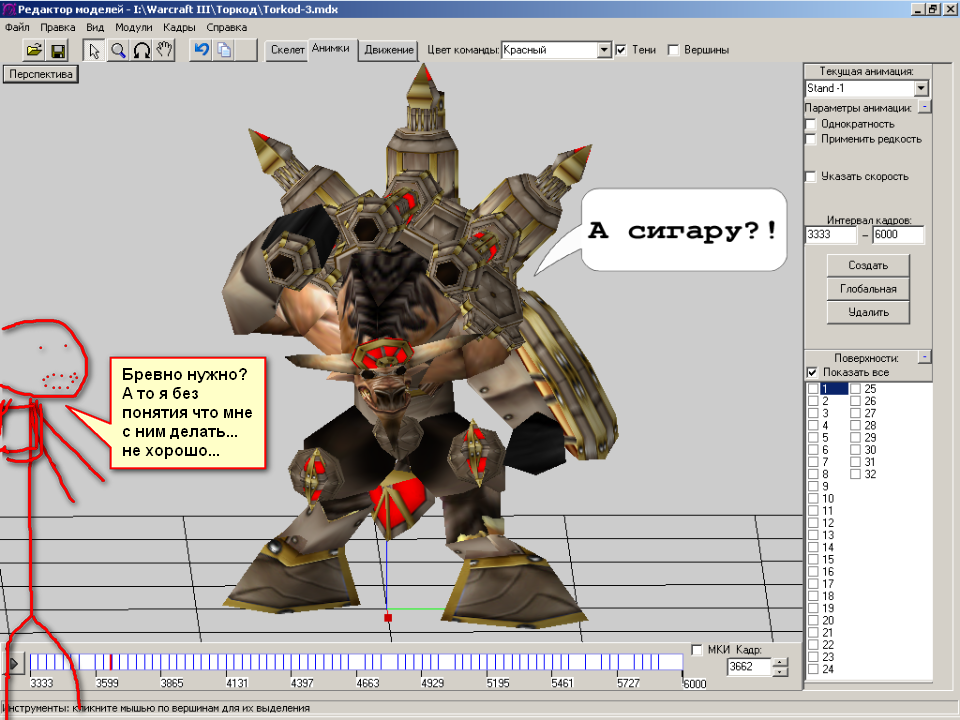Select surface 10 checkbox
Screen dimensions: 960x720
[x=813, y=498]
